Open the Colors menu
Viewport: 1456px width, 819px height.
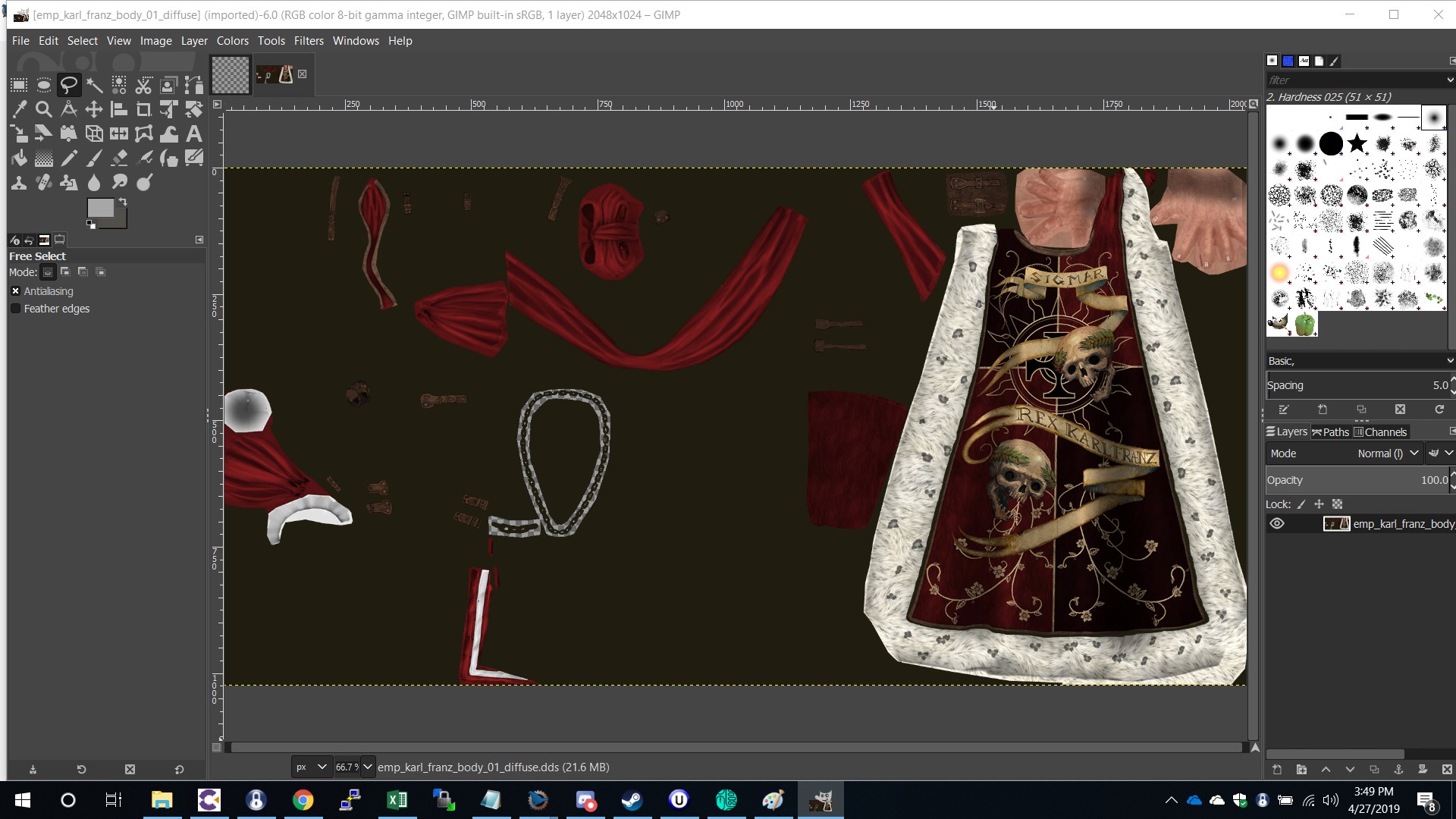[x=232, y=41]
